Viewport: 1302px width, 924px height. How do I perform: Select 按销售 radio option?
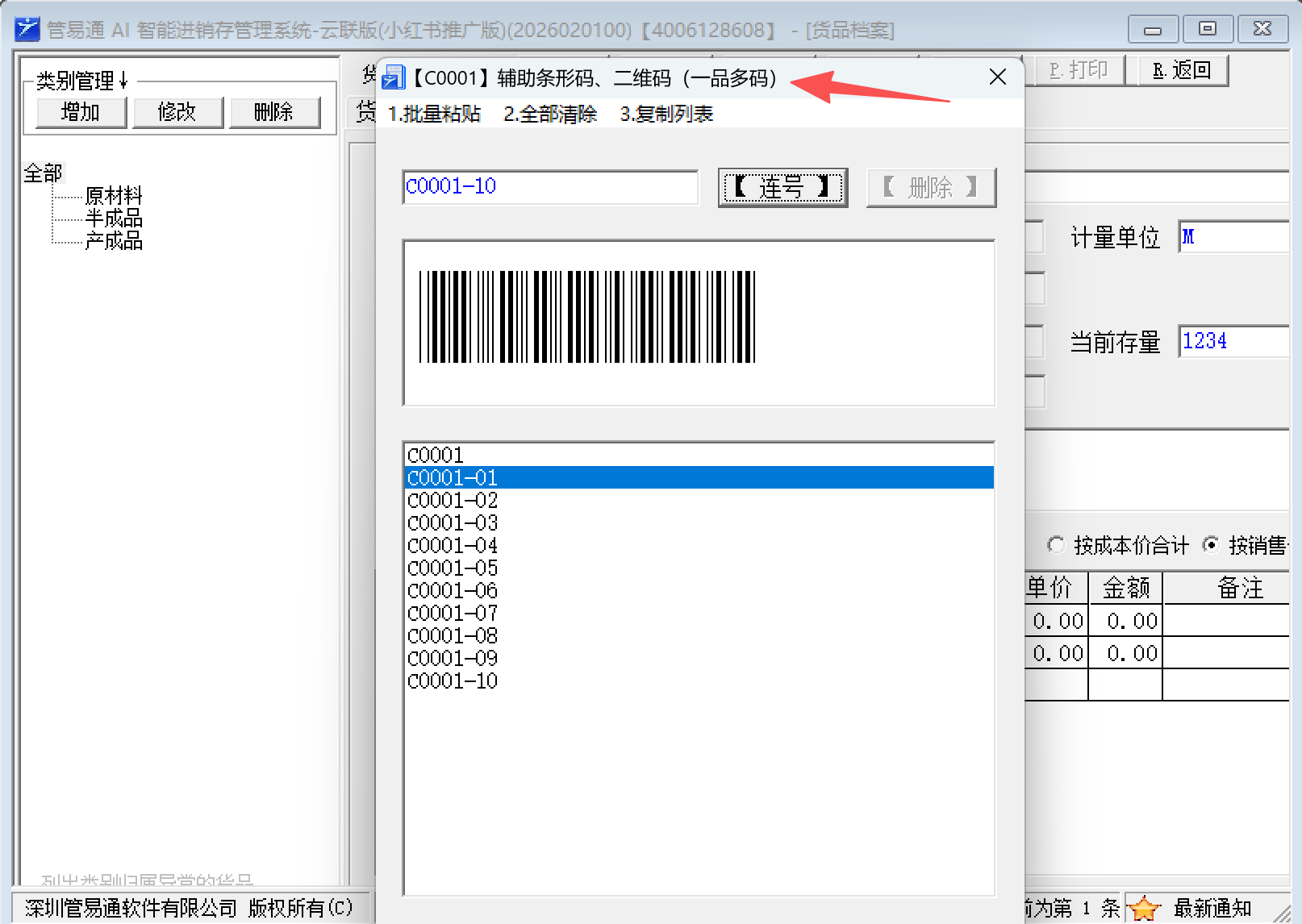click(x=1211, y=546)
